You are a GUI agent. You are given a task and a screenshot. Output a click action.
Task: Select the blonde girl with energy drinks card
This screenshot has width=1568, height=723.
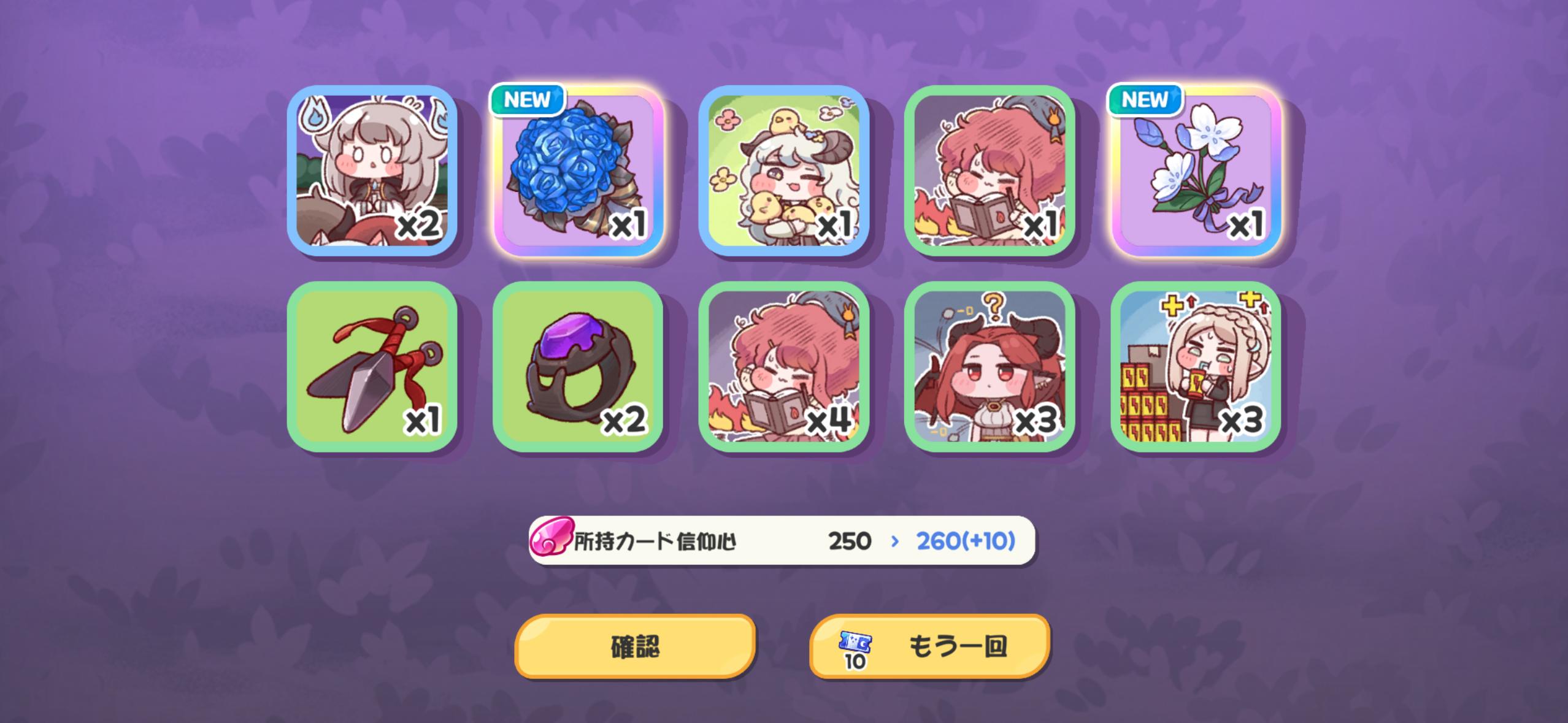pos(1196,367)
